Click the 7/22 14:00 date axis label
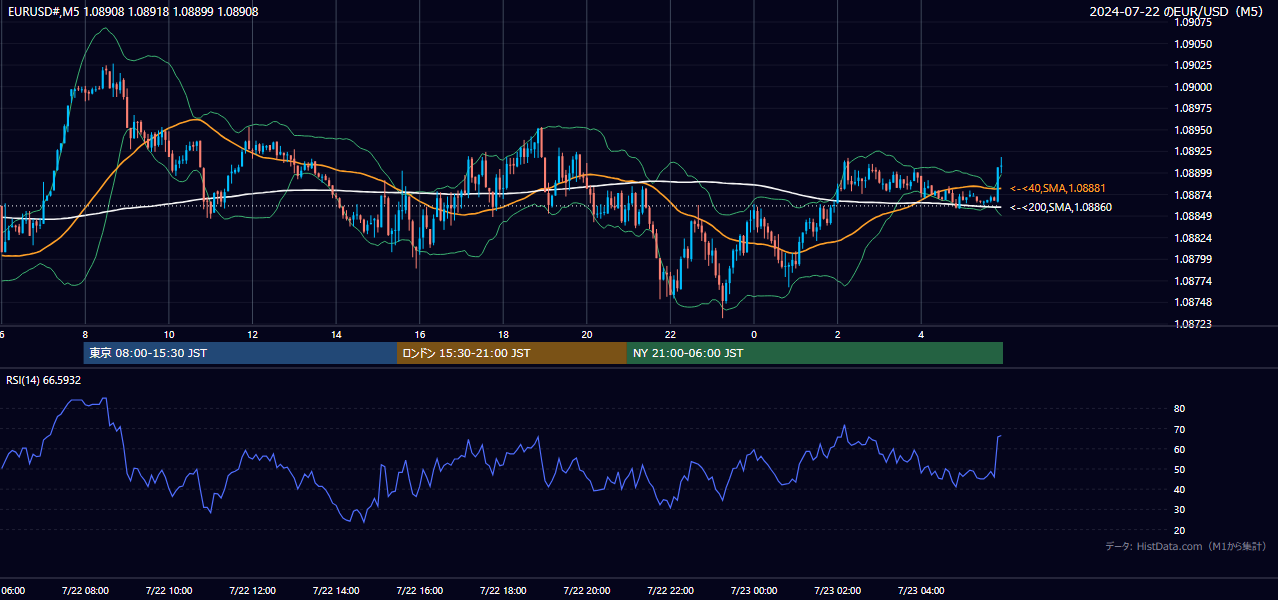The height and width of the screenshot is (600, 1278). click(336, 590)
